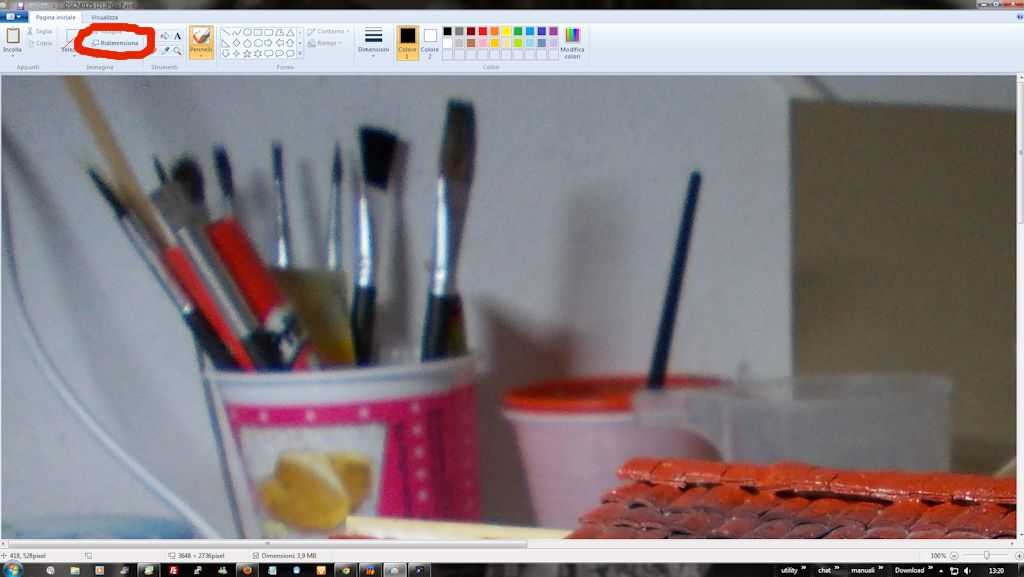Select the Fill bucket tool
1024x577 pixels.
(x=165, y=36)
